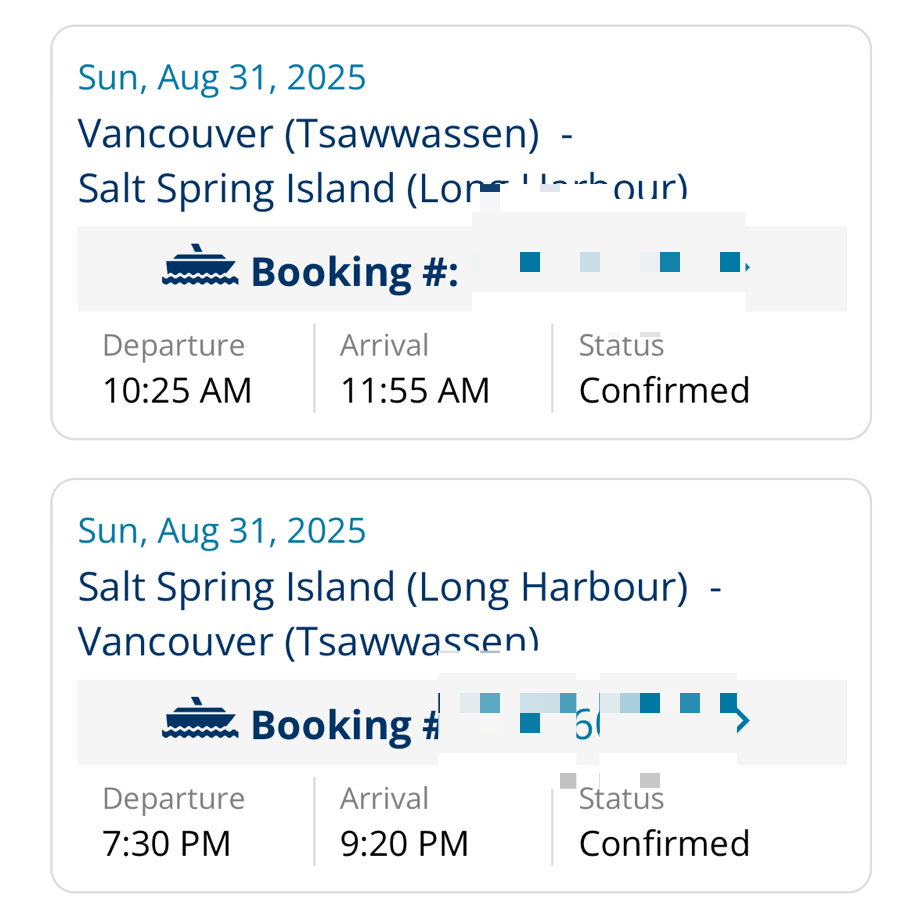Image resolution: width=923 pixels, height=905 pixels.
Task: Expand booking arrow for the 10:25 AM sailing
Action: pyautogui.click(x=748, y=267)
